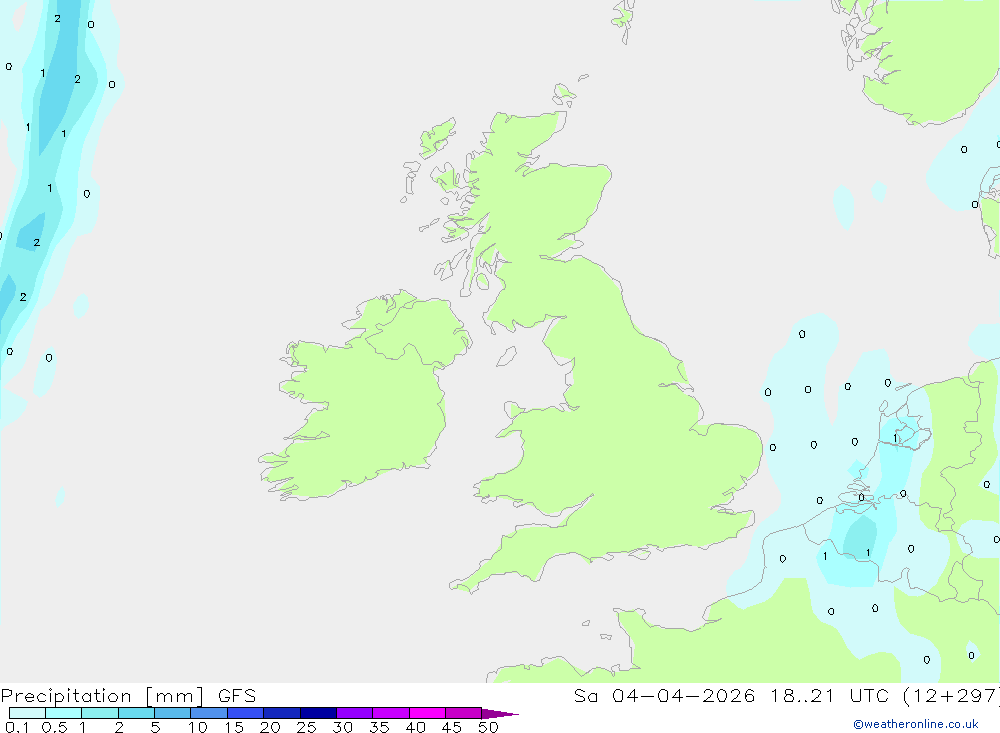Select the 0.5–1 mm legend swatch
This screenshot has width=1000, height=733.
[63, 713]
